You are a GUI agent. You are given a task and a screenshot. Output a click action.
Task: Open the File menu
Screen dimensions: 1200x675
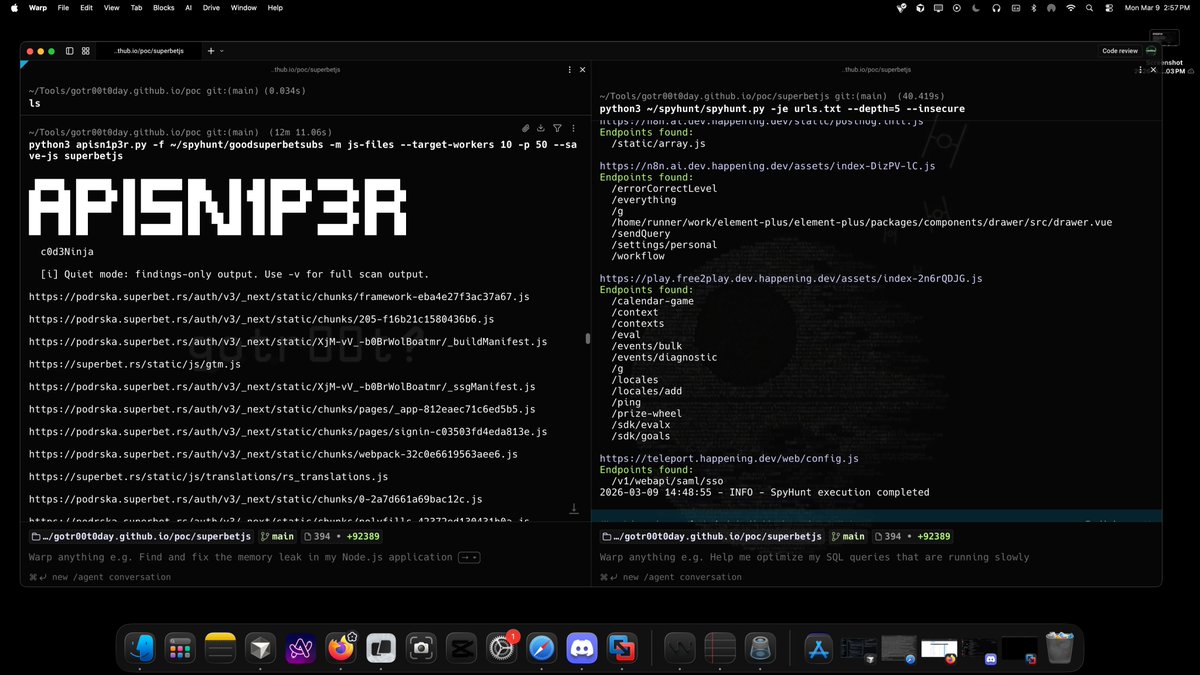(x=63, y=7)
